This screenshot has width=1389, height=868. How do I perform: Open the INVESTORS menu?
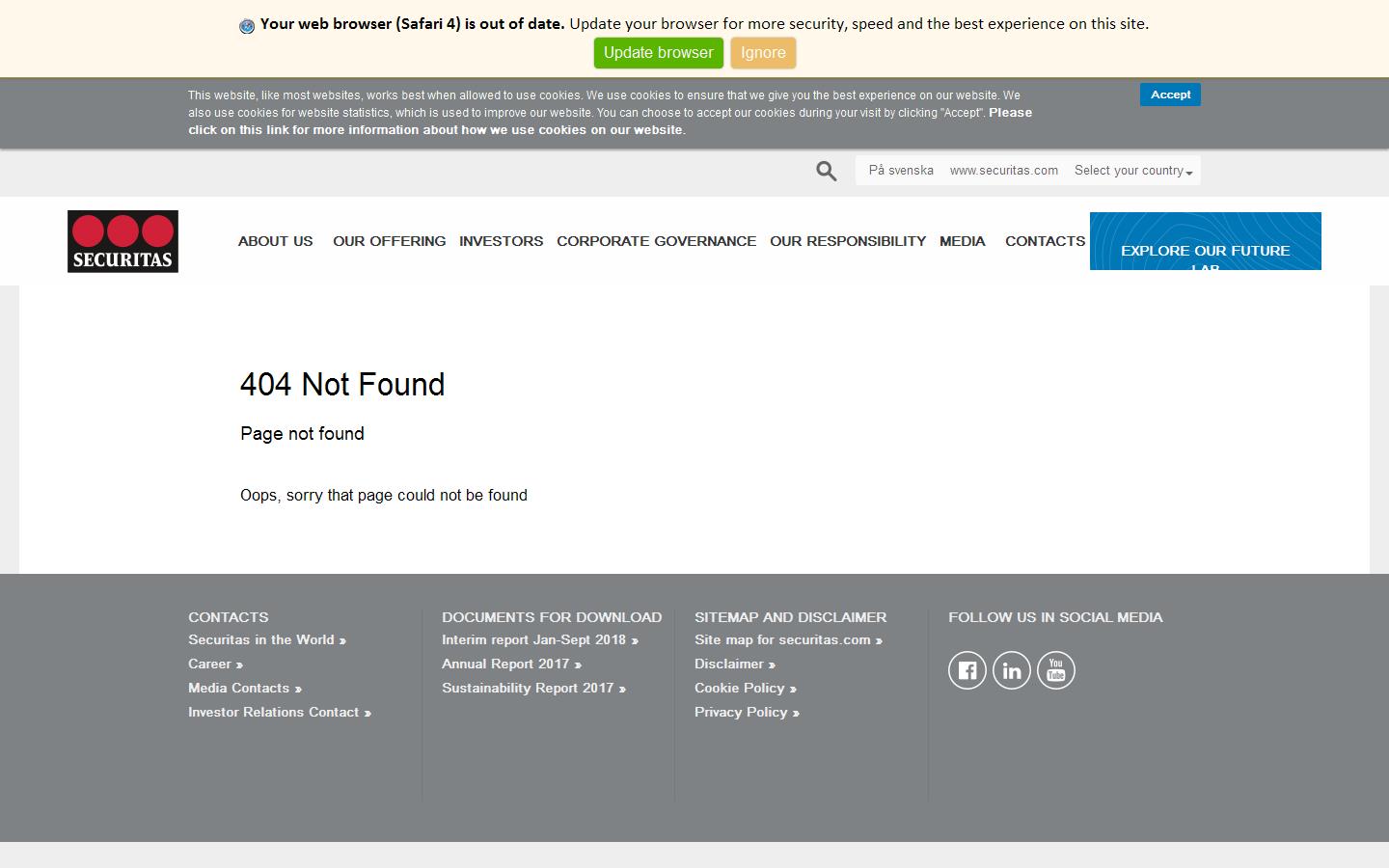(x=501, y=241)
